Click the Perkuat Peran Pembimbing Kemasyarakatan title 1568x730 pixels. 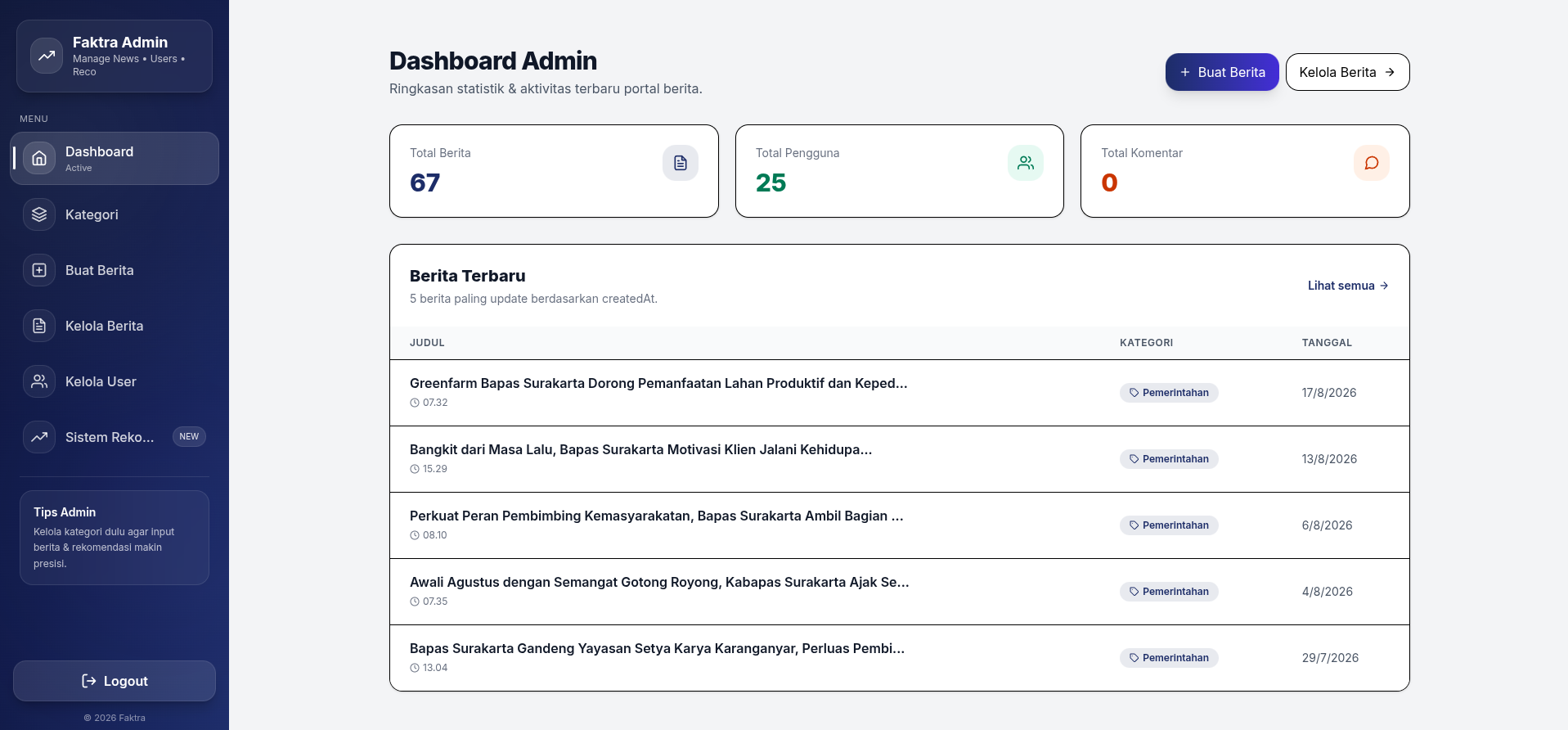pos(657,516)
